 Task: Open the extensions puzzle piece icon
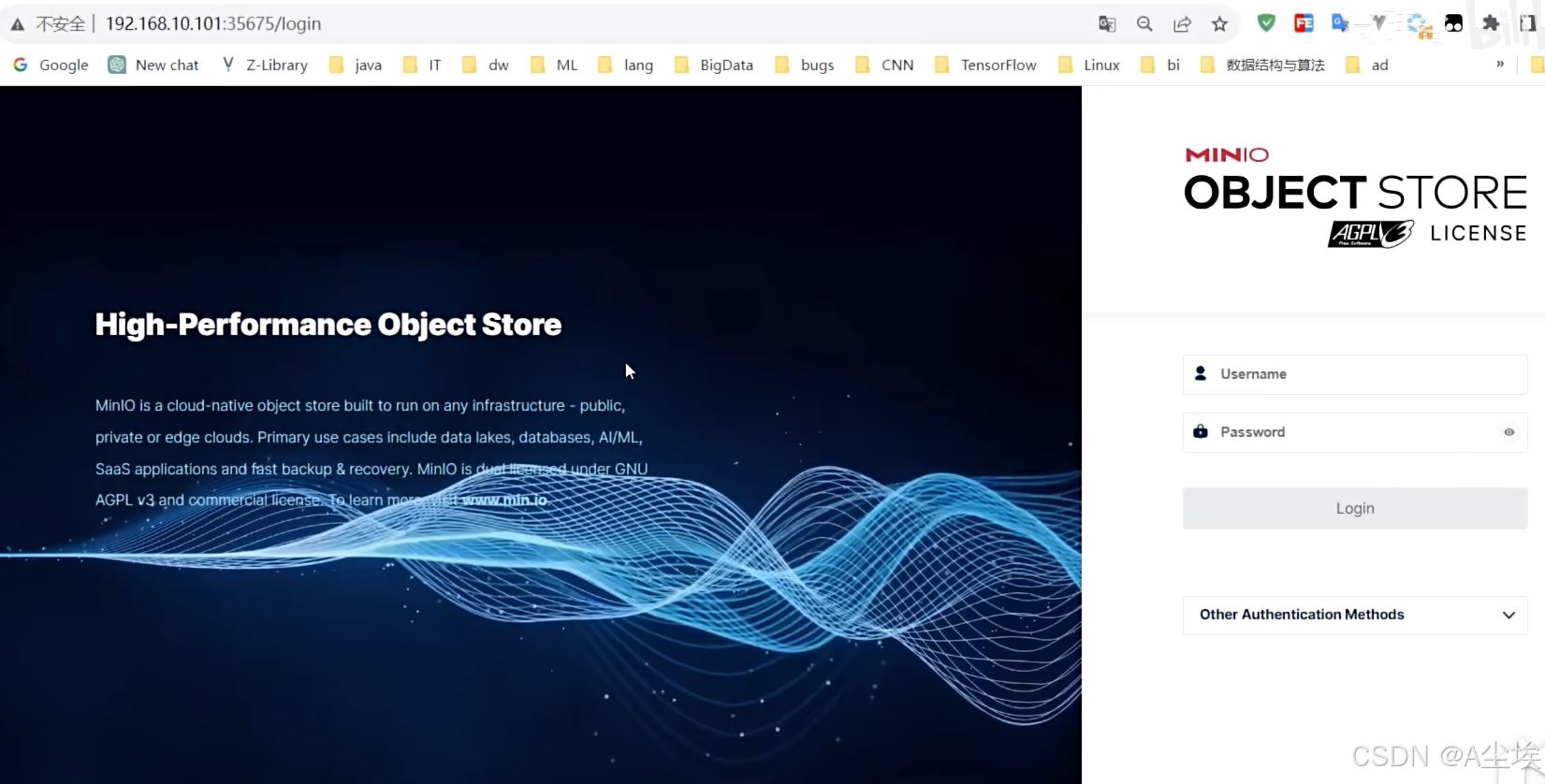[x=1491, y=23]
